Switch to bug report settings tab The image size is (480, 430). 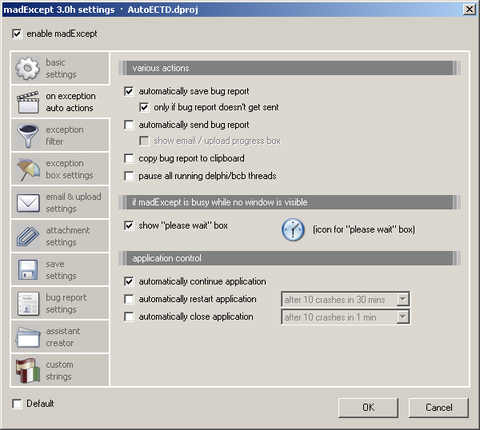click(x=60, y=303)
